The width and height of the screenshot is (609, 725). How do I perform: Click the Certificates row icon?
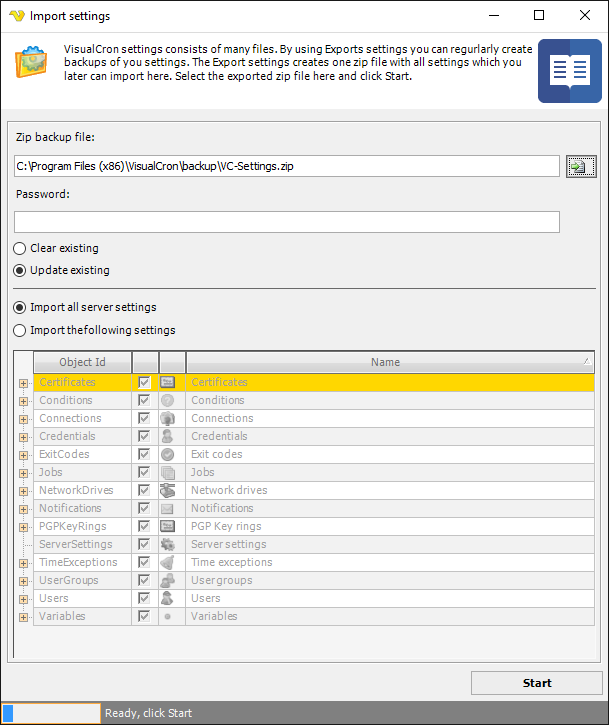point(167,382)
